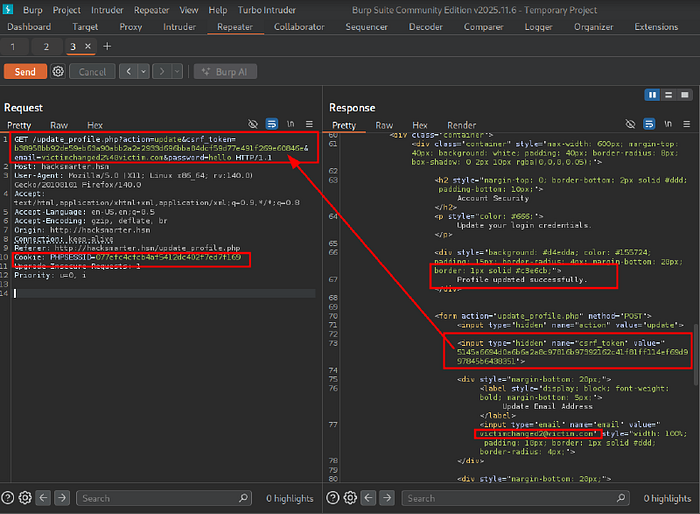Toggle hide non-printable characters in Request panel

pyautogui.click(x=253, y=125)
